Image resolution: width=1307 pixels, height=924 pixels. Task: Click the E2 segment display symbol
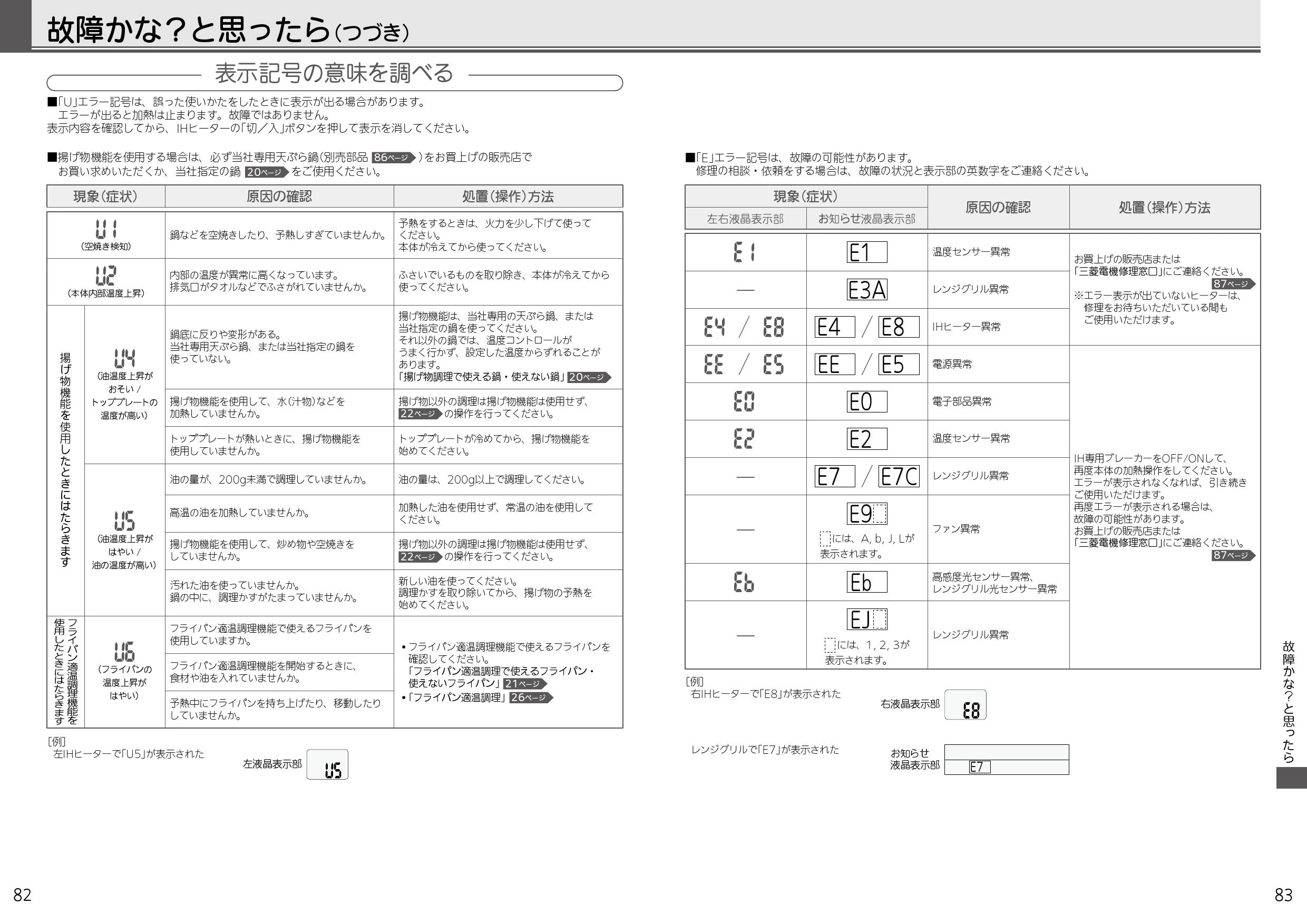[744, 439]
